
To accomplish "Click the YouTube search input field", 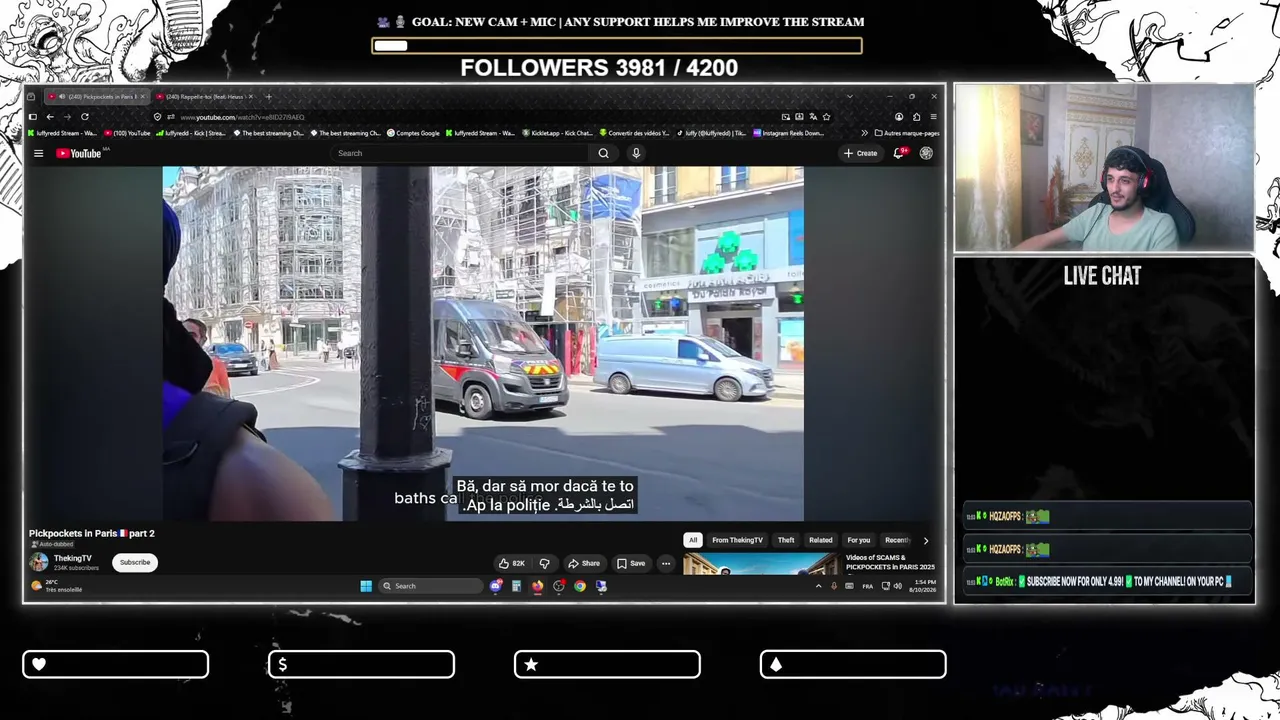I will pyautogui.click(x=461, y=153).
